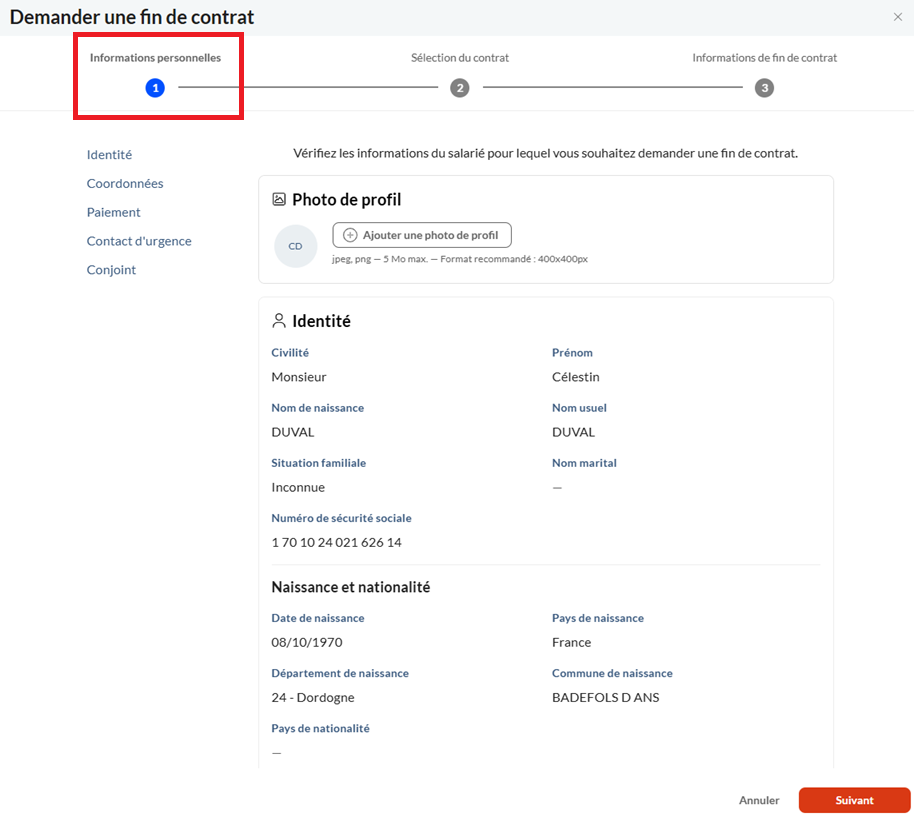The height and width of the screenshot is (821, 914).
Task: Go to Contact d'urgence section
Action: 139,241
